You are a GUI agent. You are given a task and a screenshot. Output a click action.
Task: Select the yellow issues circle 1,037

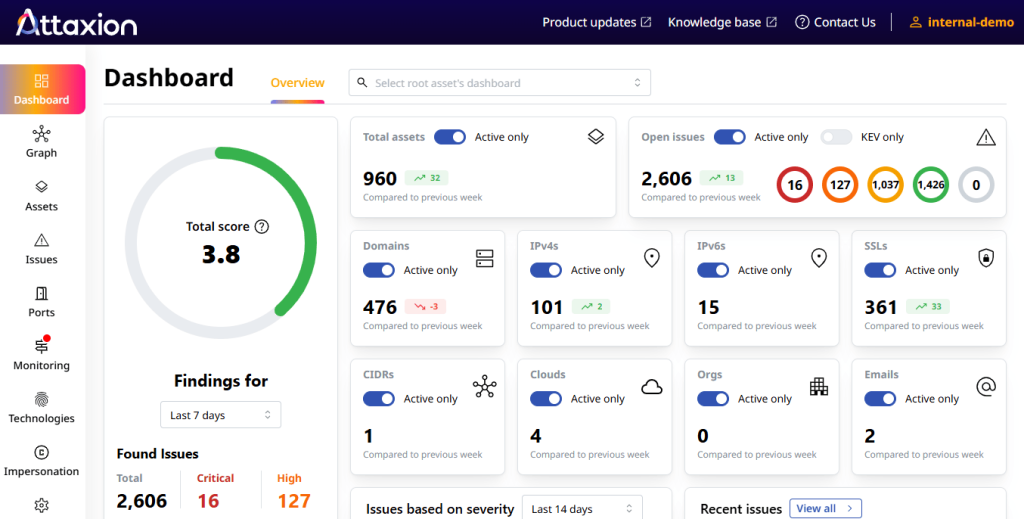click(x=886, y=185)
